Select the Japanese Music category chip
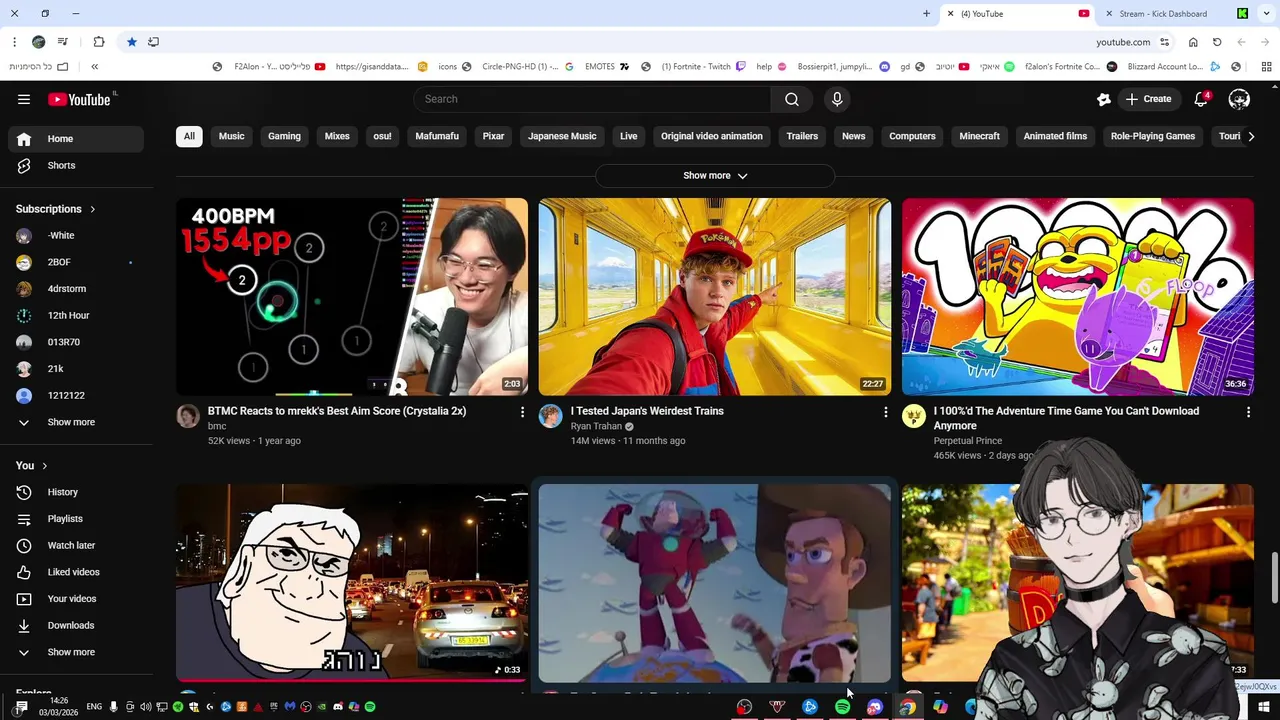 [562, 136]
